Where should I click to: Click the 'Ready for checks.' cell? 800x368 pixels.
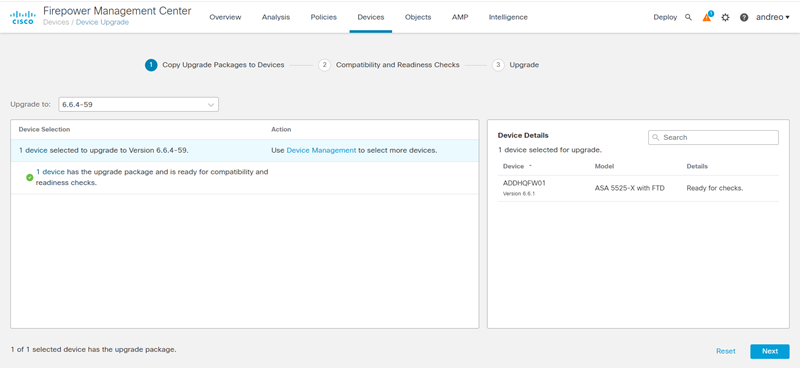pyautogui.click(x=715, y=188)
